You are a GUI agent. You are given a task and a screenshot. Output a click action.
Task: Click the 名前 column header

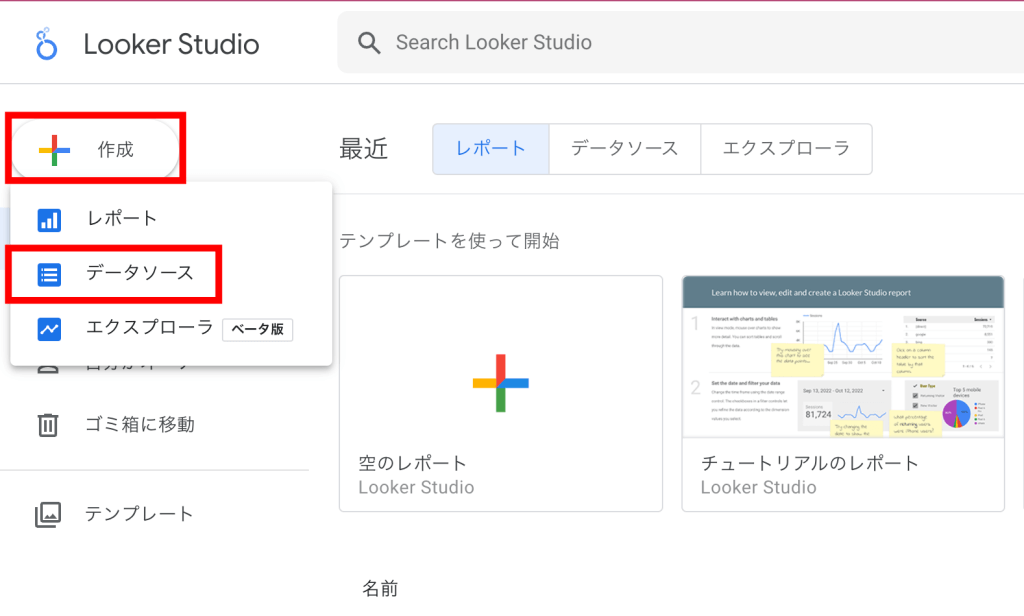[380, 589]
